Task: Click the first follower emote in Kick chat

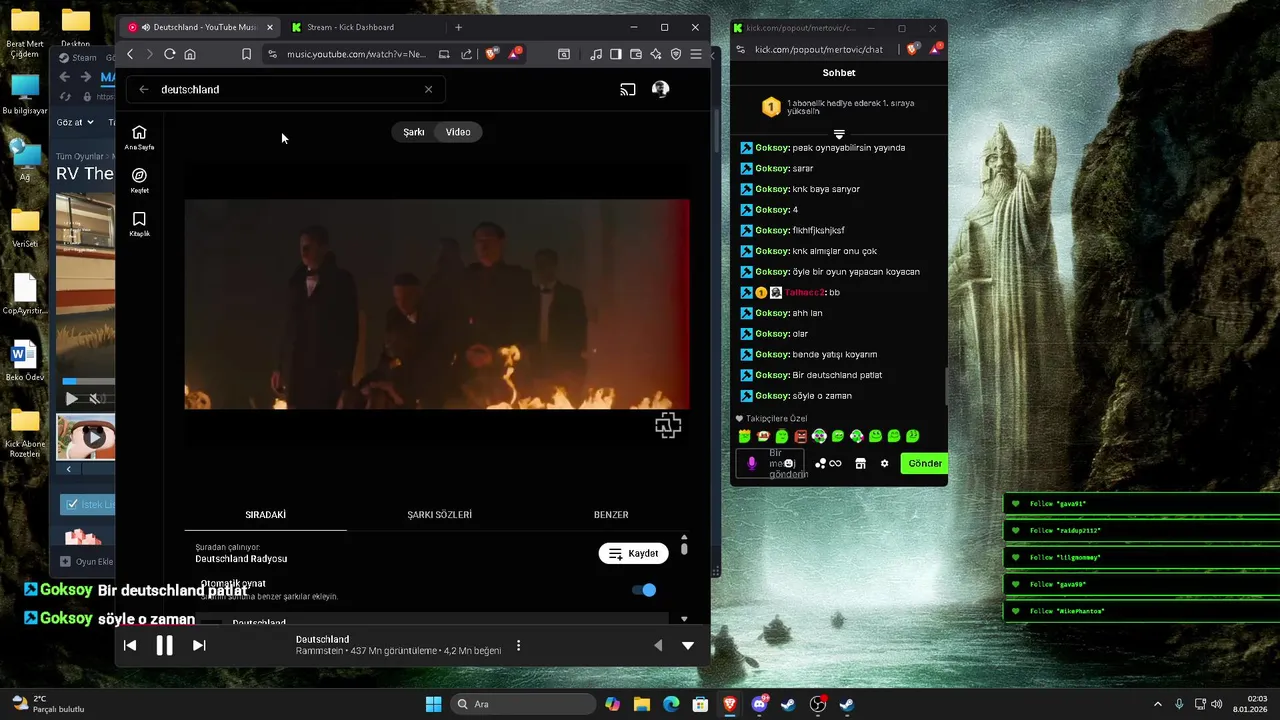Action: 744,436
